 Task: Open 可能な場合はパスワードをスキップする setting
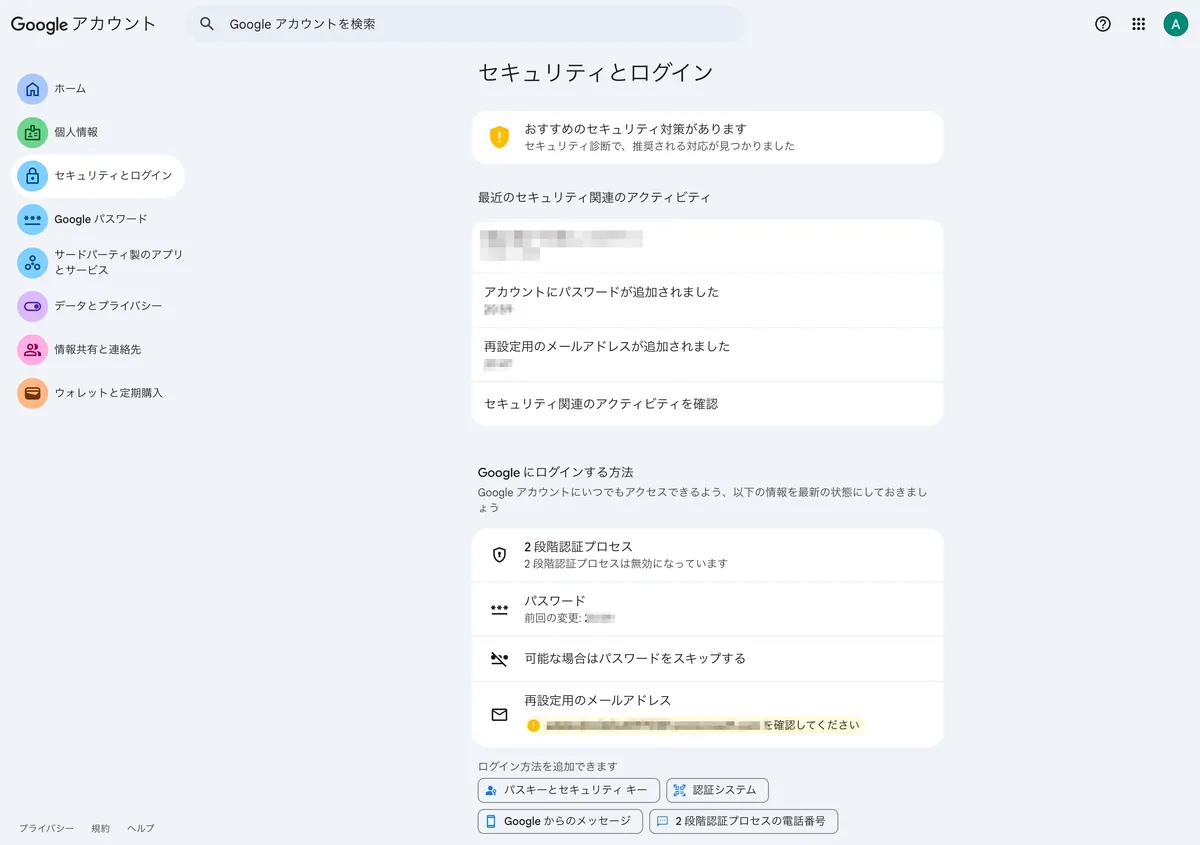click(x=707, y=659)
